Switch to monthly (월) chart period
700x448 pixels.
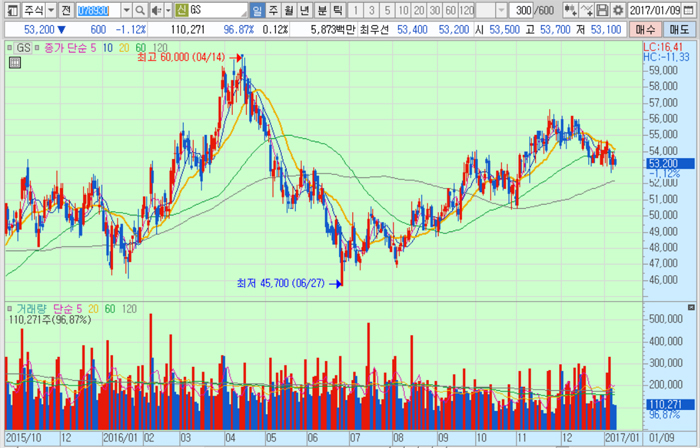coord(289,10)
